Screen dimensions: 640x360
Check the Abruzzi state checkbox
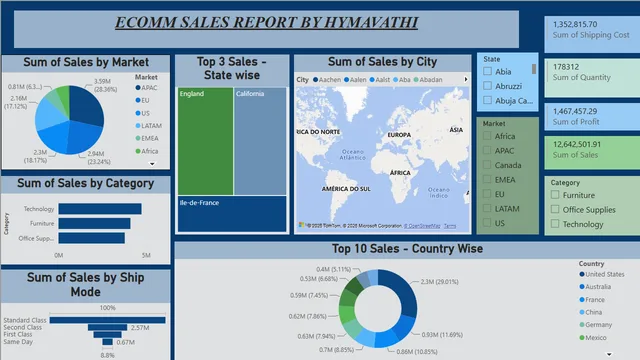click(x=487, y=86)
